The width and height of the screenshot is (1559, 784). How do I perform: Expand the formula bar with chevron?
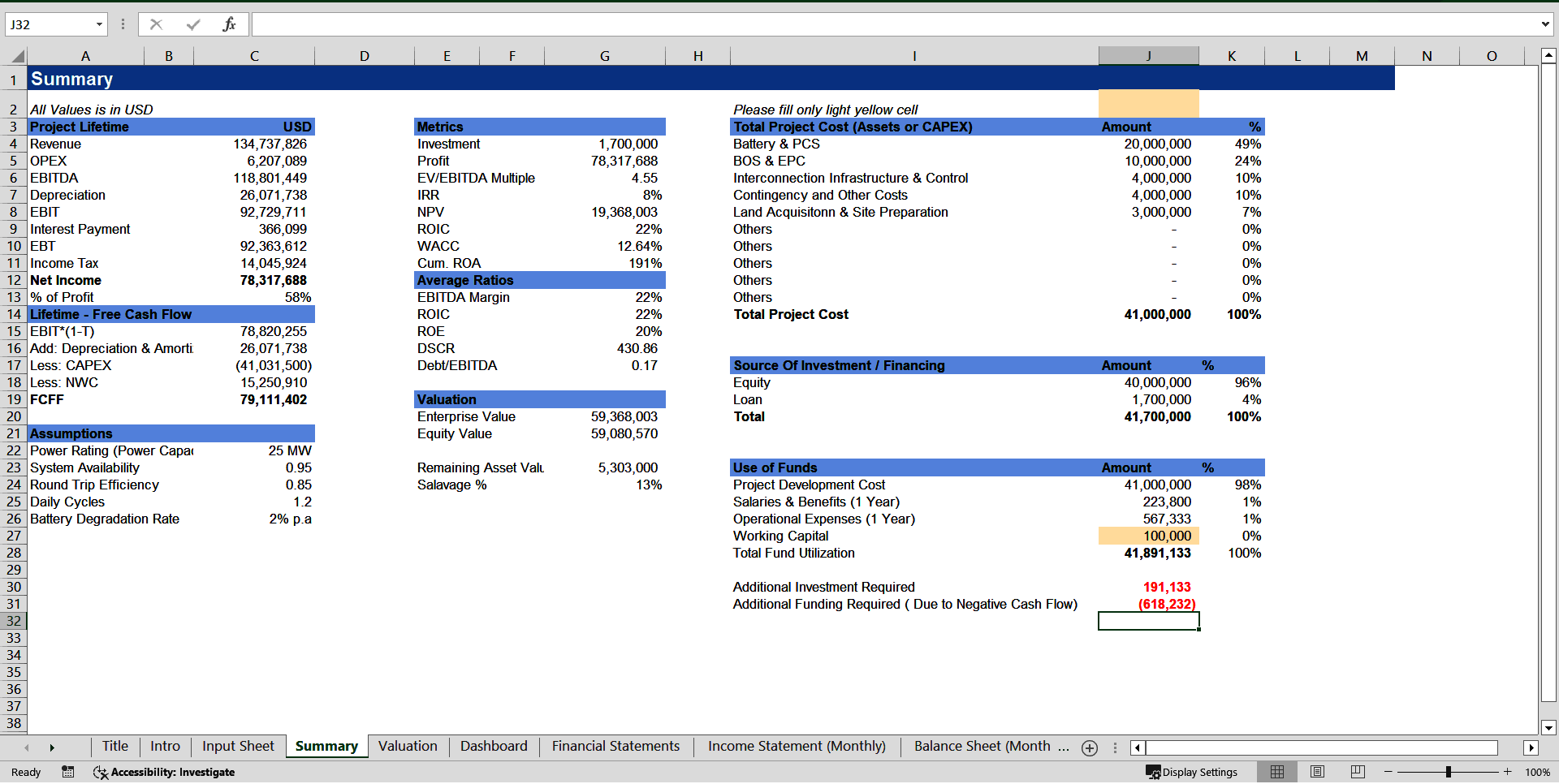point(1545,24)
